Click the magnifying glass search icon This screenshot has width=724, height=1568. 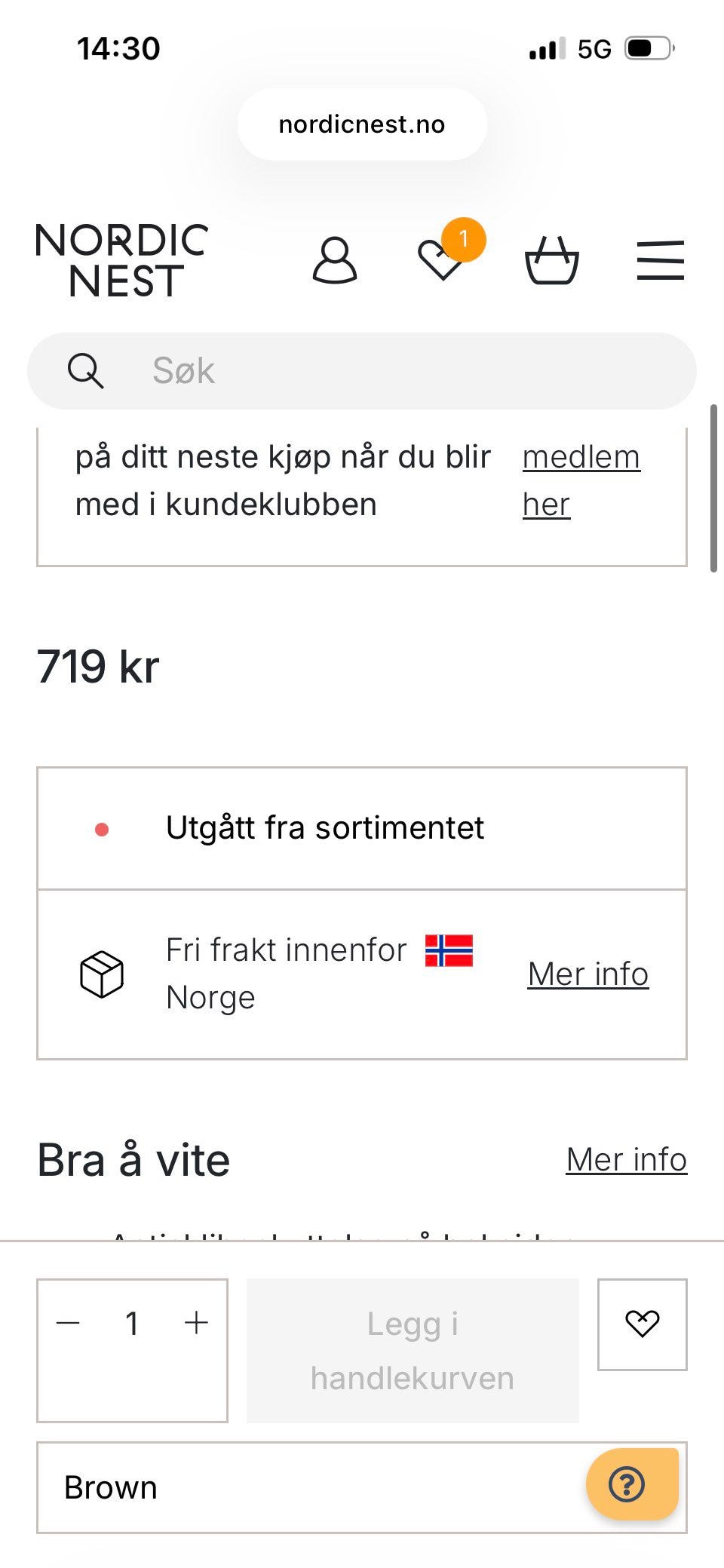coord(85,371)
